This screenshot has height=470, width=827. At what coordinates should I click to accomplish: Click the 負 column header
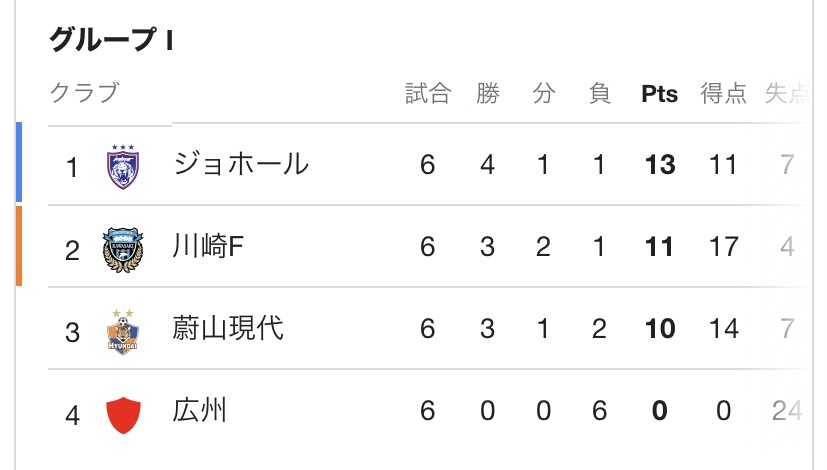point(600,94)
